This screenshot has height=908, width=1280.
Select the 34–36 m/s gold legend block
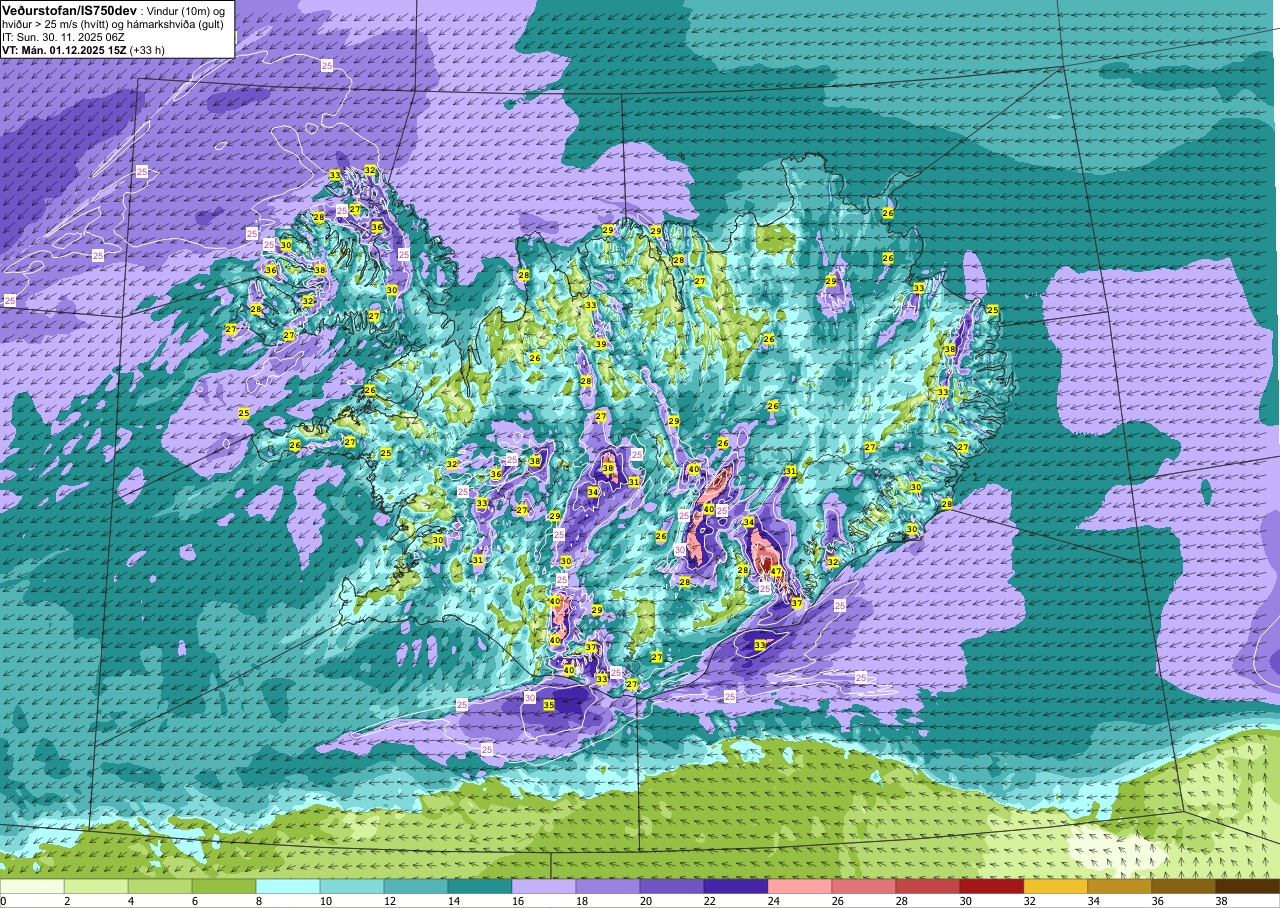click(x=1120, y=887)
